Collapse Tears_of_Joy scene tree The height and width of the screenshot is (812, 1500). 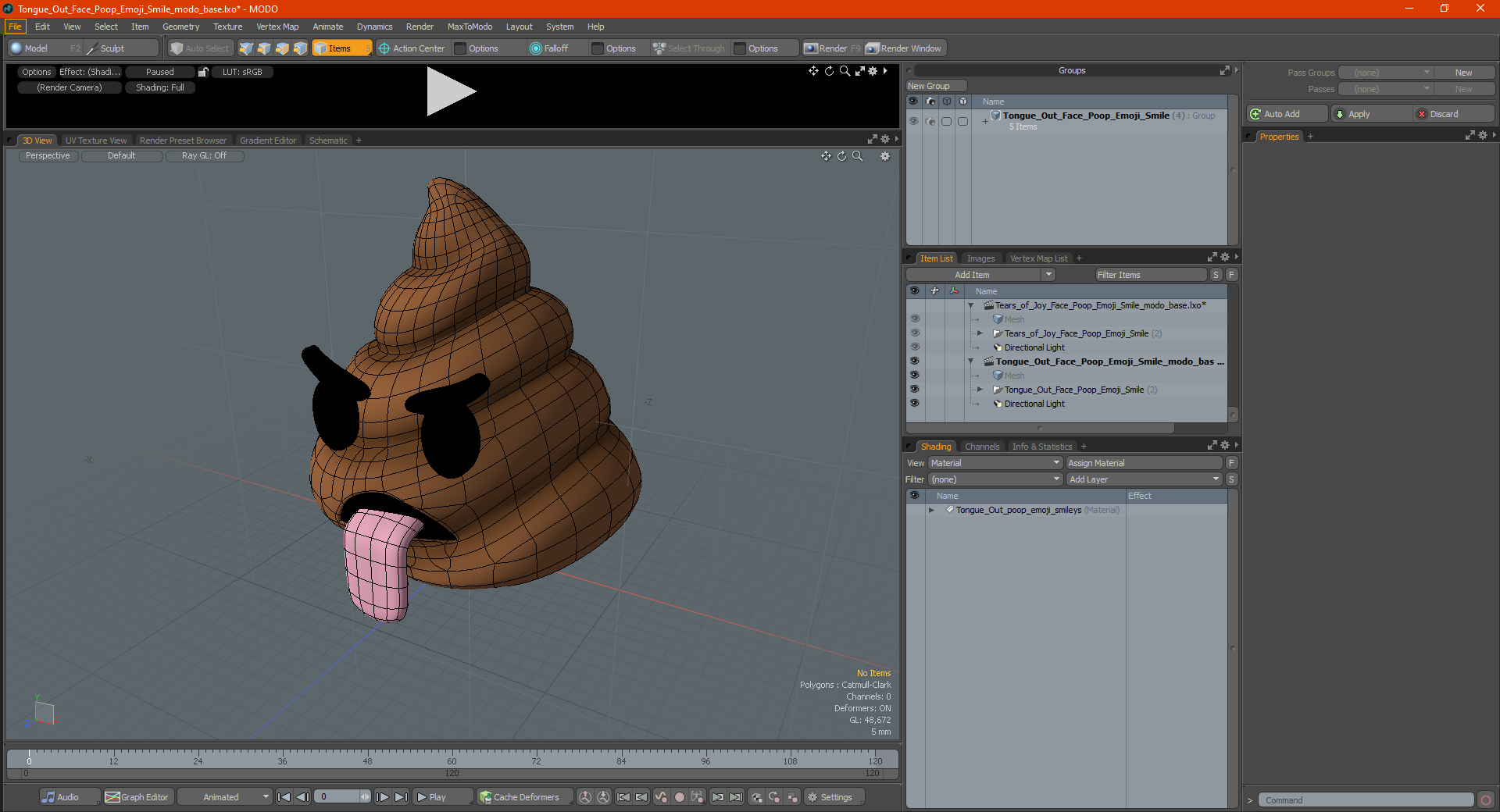971,305
